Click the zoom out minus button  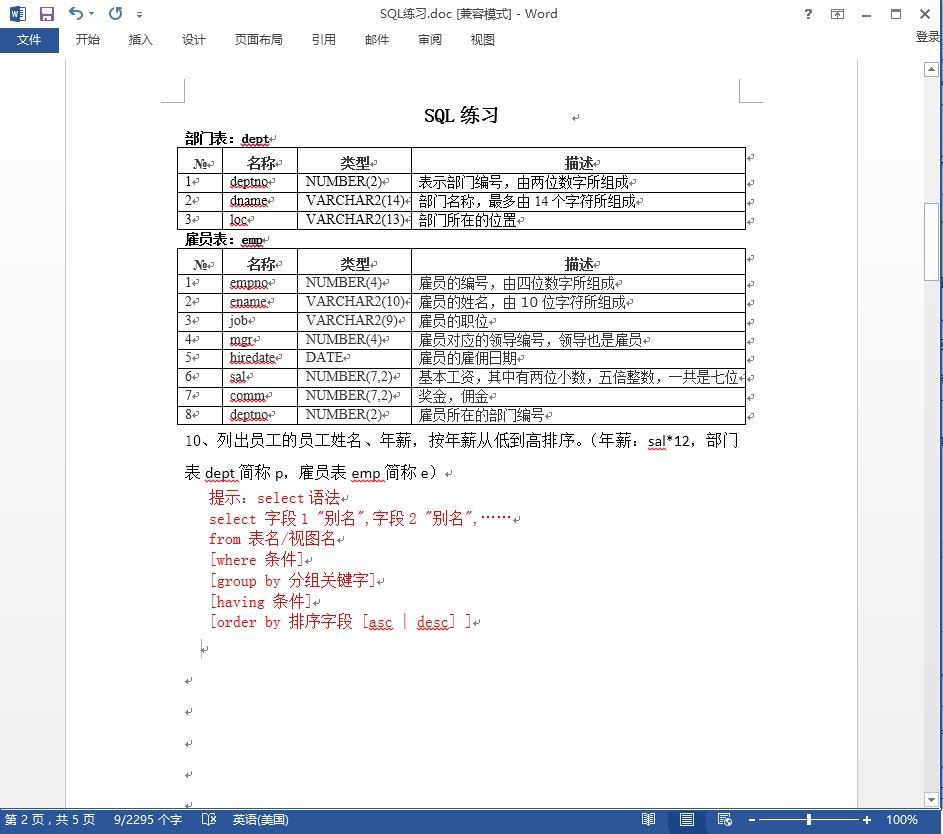752,820
